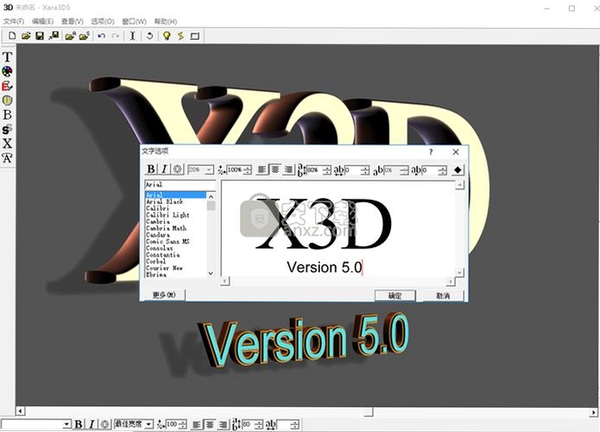Click the Cancel button in the text dialog
The height and width of the screenshot is (432, 600).
pos(443,295)
